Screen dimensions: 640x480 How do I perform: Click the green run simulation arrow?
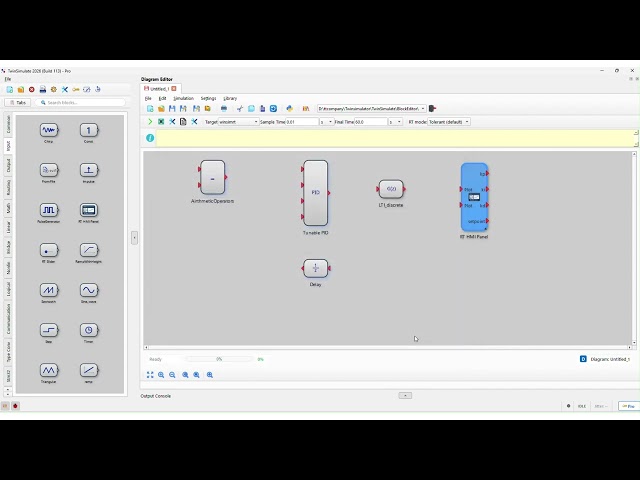(150, 122)
